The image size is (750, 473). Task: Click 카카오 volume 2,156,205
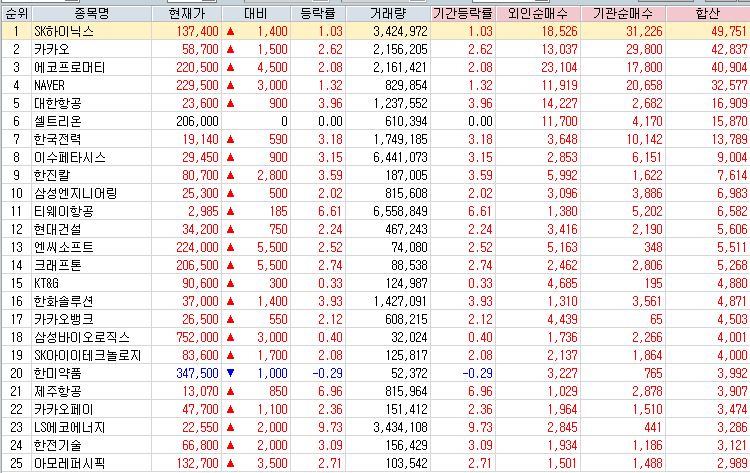400,49
